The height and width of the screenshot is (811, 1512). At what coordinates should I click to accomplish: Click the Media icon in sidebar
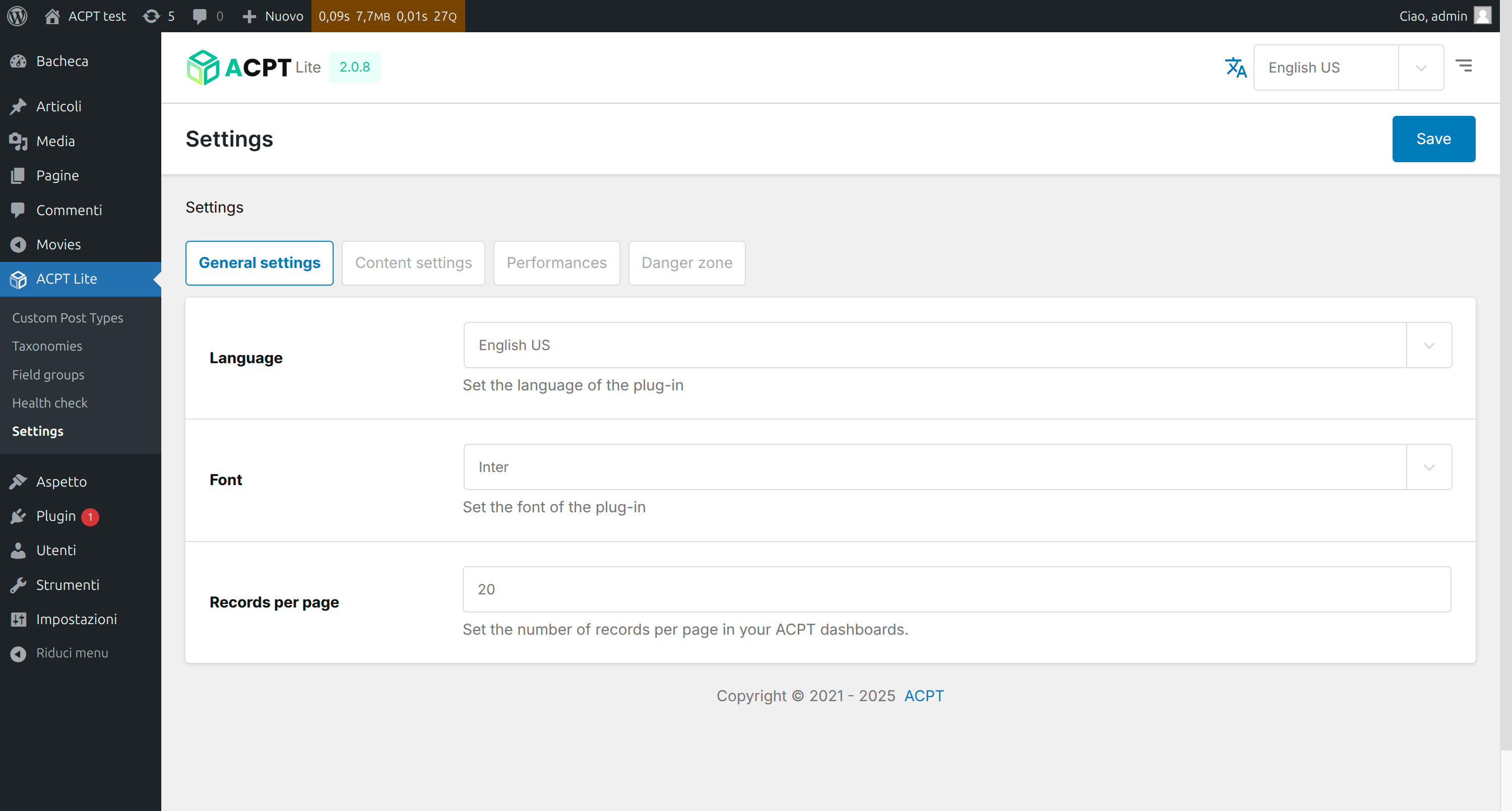coord(18,141)
